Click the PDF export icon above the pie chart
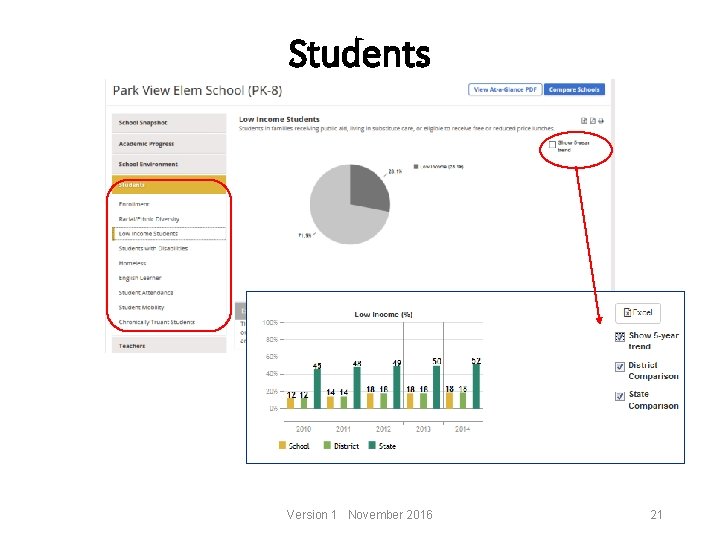Viewport: 720px width, 540px height. pyautogui.click(x=592, y=121)
